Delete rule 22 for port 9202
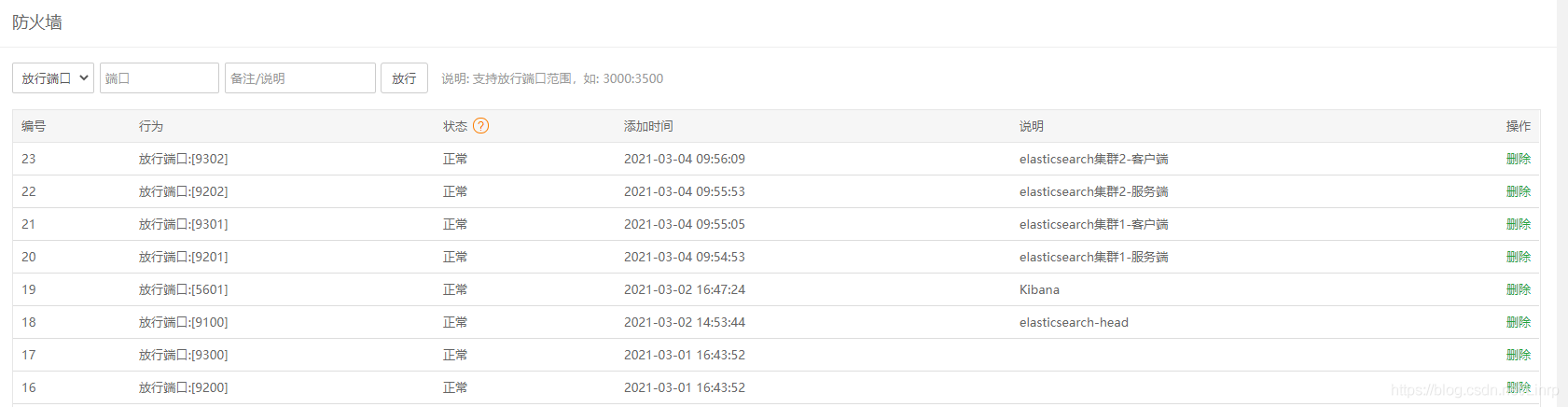1568x407 pixels. point(1519,191)
